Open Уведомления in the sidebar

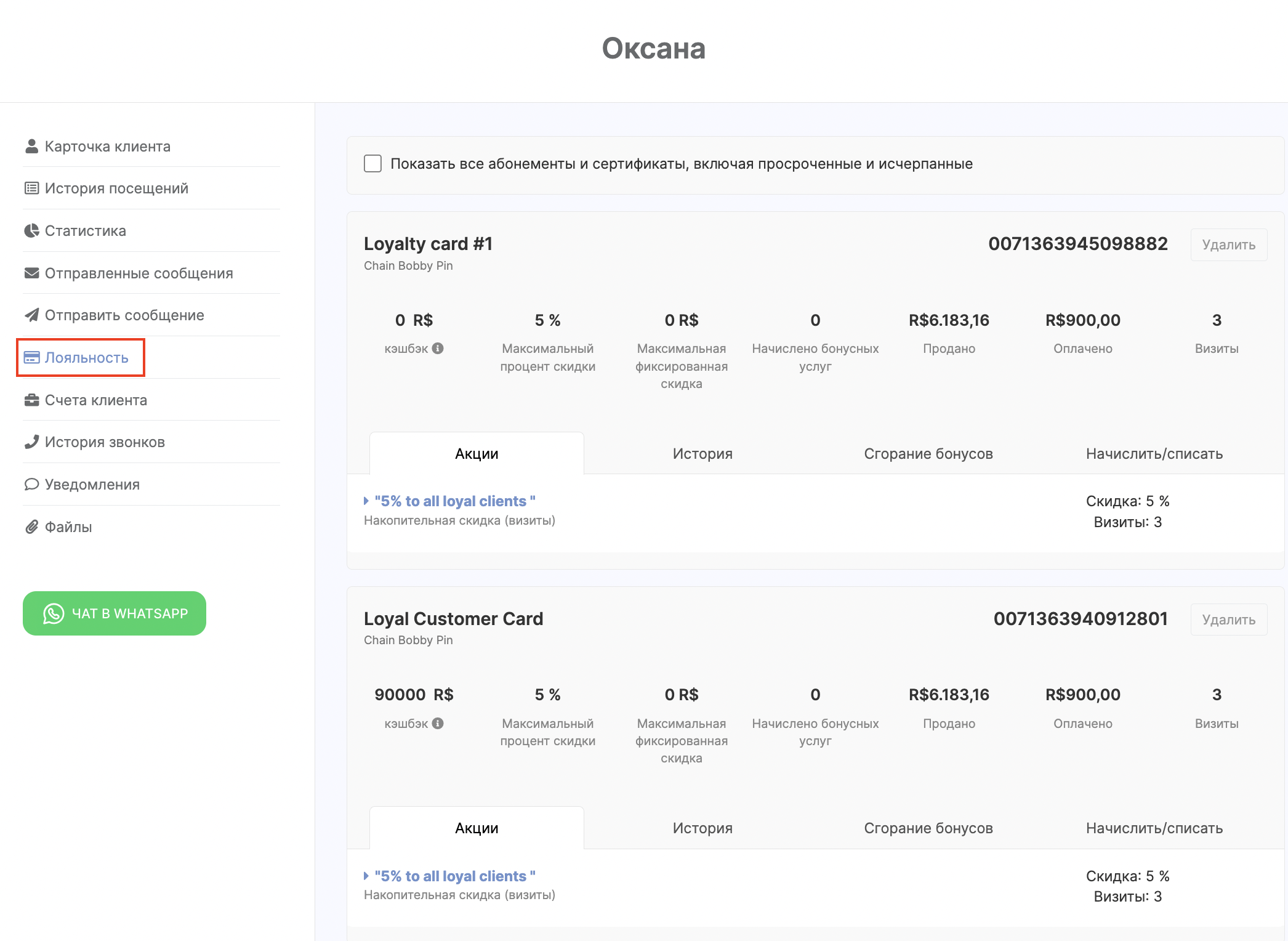(x=92, y=485)
